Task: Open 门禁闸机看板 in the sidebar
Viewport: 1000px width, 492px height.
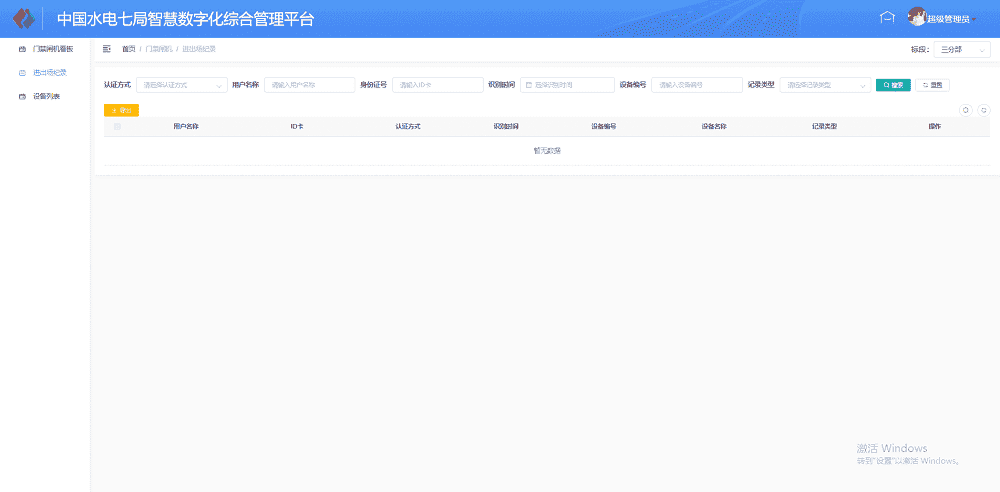Action: pos(53,48)
